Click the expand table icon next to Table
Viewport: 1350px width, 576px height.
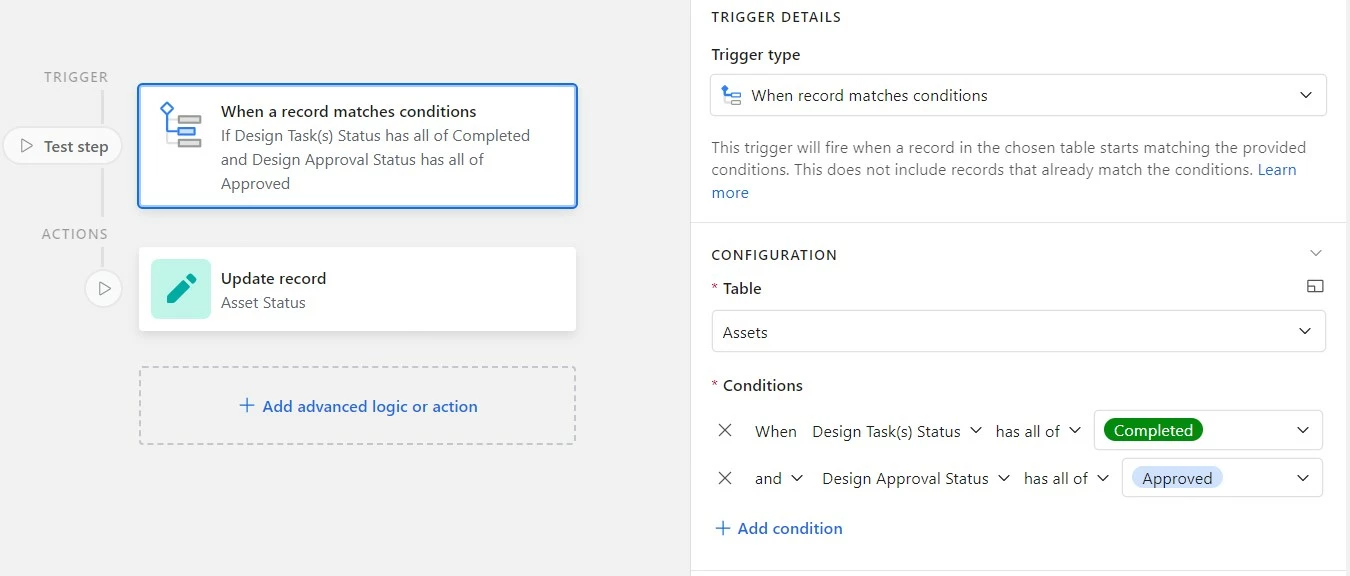tap(1315, 287)
